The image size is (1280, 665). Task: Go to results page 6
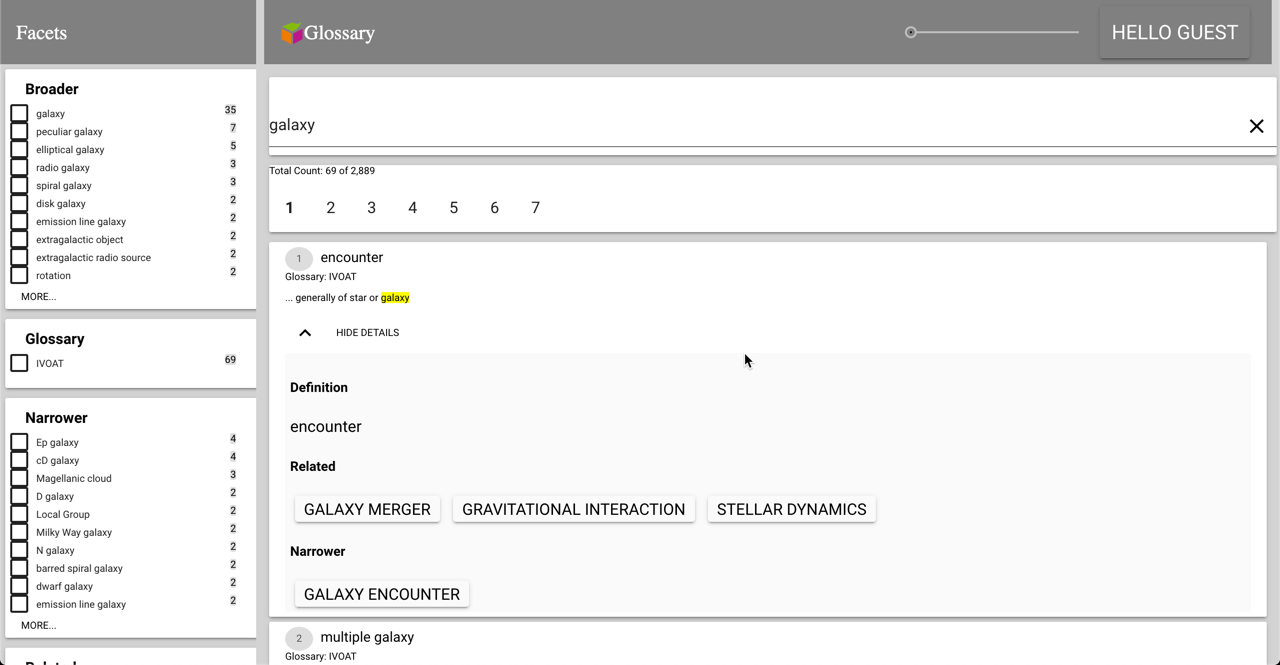click(494, 208)
